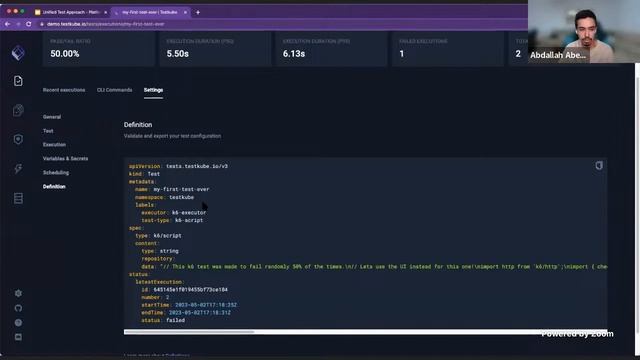Screen dimensions: 640x360
Task: Close the my-first-test-ever Testkube tab
Action: point(185,12)
